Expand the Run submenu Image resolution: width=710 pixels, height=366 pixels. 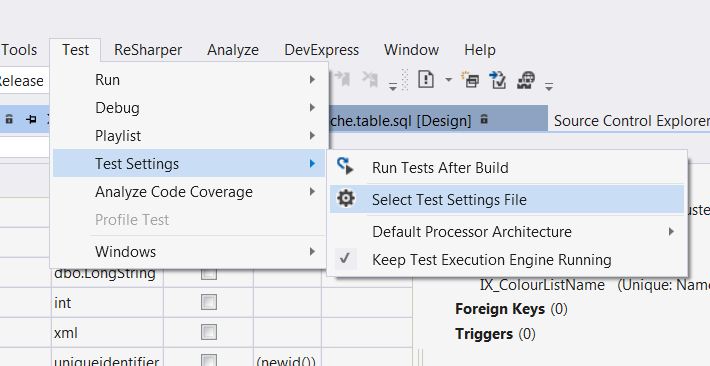(189, 80)
